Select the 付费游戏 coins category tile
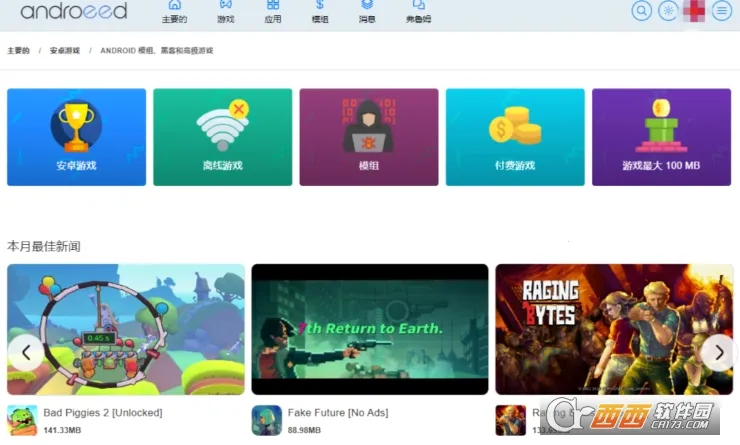 (515, 137)
